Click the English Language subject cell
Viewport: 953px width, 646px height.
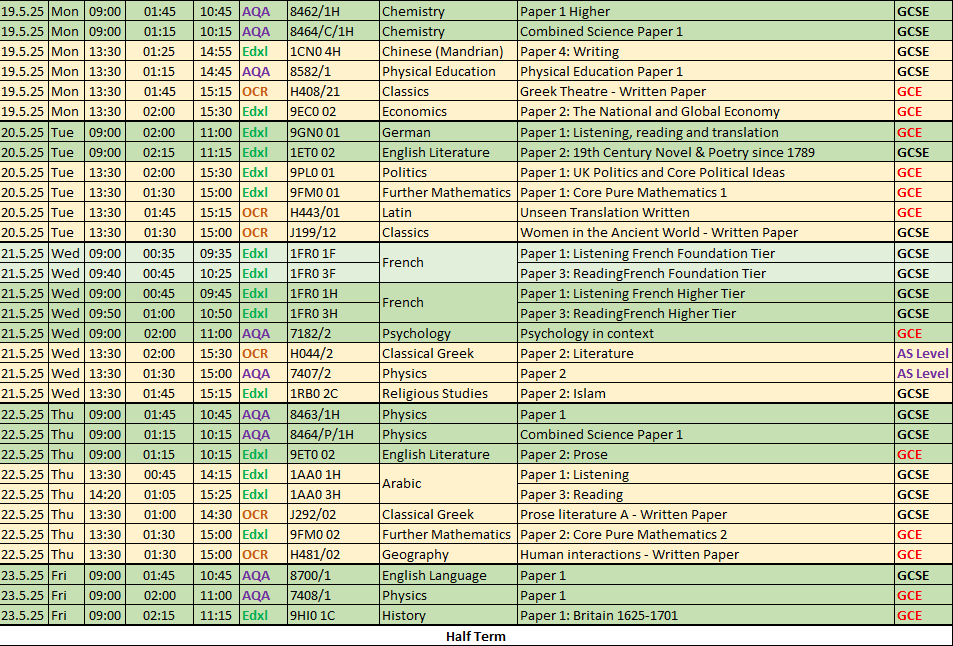[447, 575]
